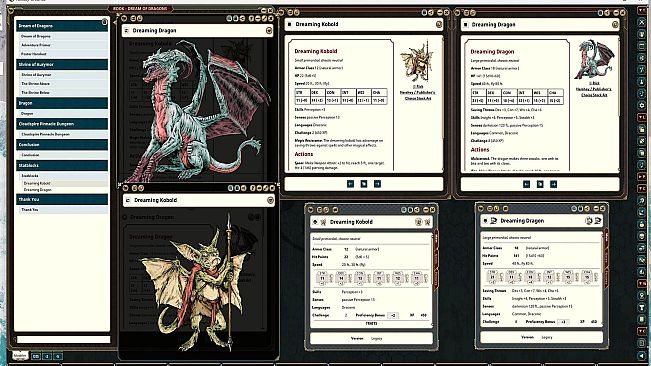The image size is (651, 366).
Task: Click search field at bottom of book index
Action: pyautogui.click(x=63, y=339)
